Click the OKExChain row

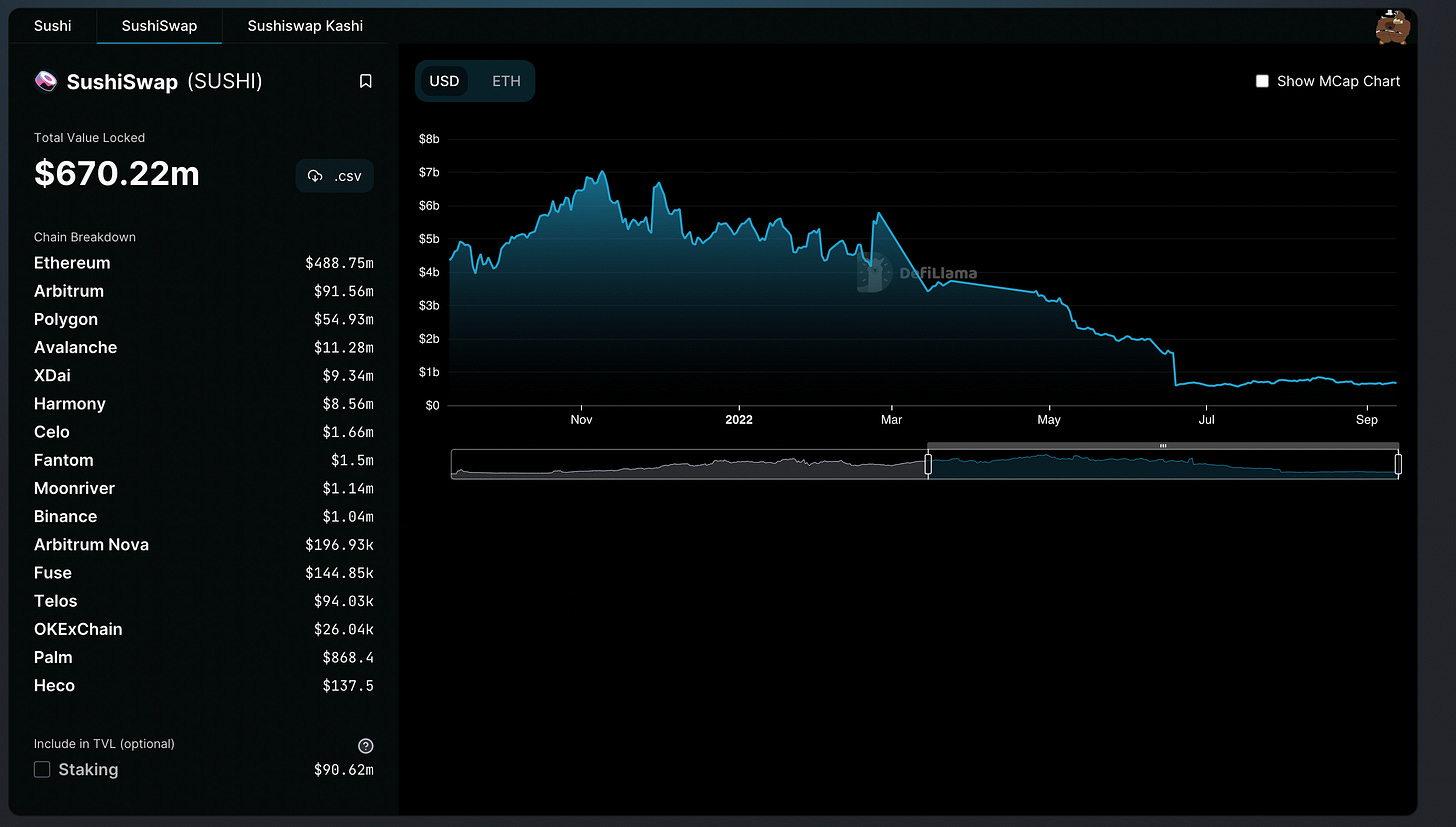(x=204, y=629)
